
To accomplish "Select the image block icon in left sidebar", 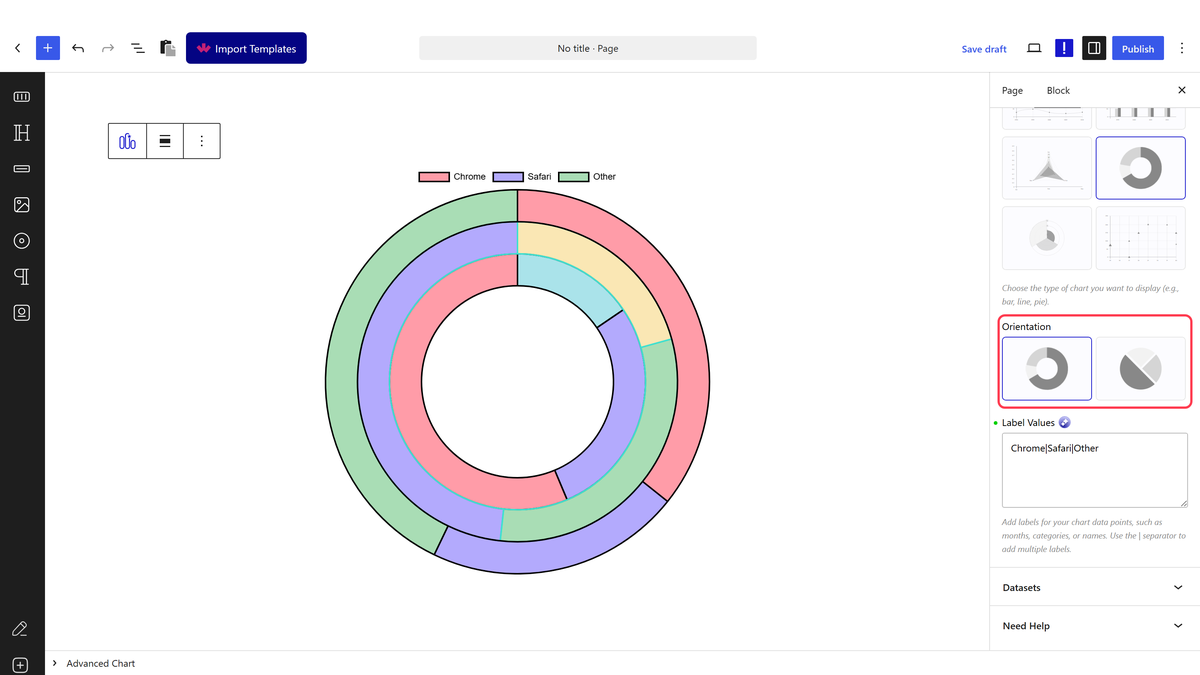I will click(x=22, y=205).
